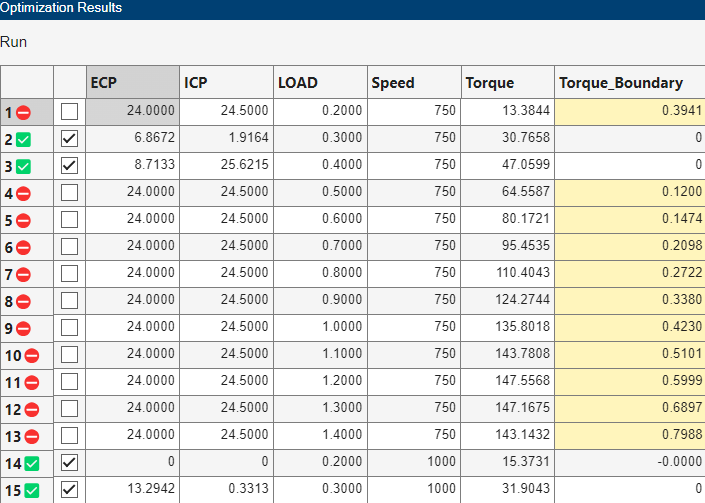Click Torque_Boundary value 0.3941
The image size is (705, 503).
pos(682,111)
